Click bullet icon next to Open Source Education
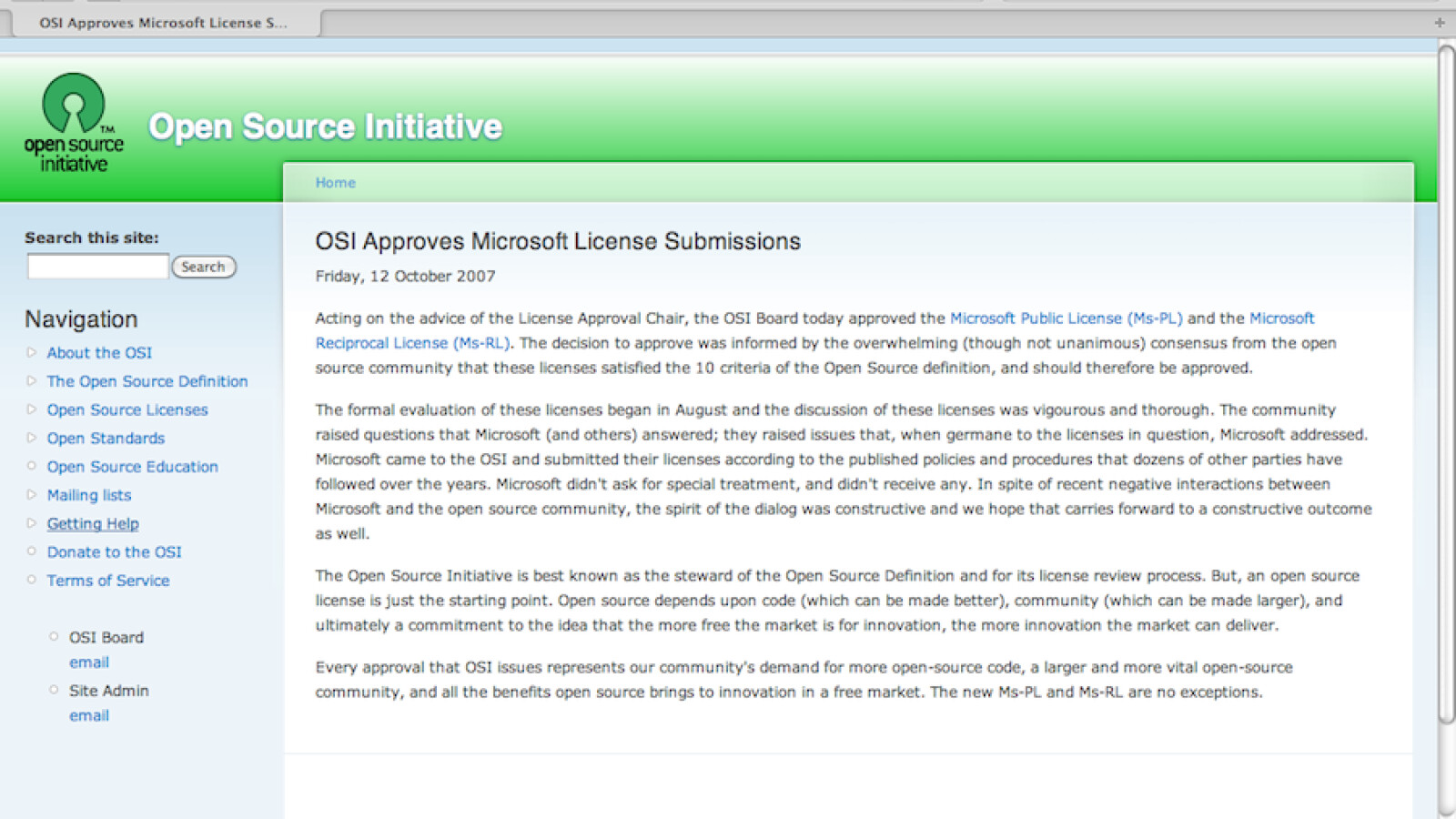 pos(31,466)
